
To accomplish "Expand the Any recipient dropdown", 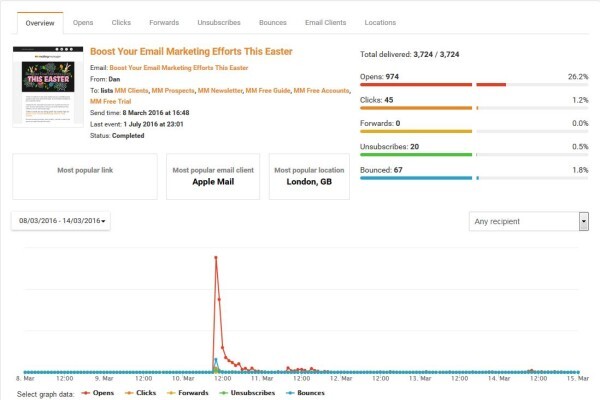I will click(528, 221).
